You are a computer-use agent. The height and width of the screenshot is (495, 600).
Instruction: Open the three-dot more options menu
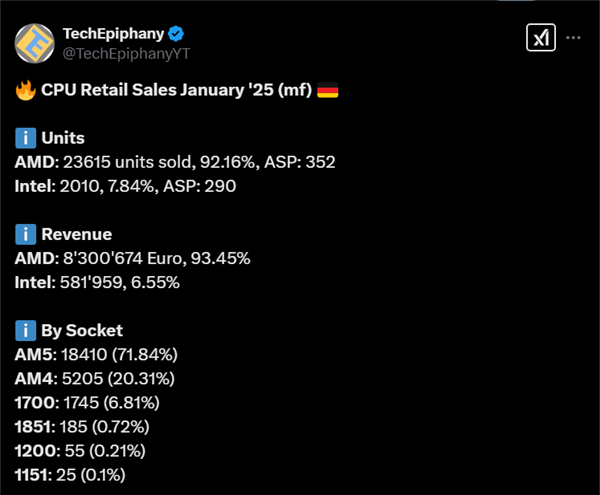tap(574, 38)
